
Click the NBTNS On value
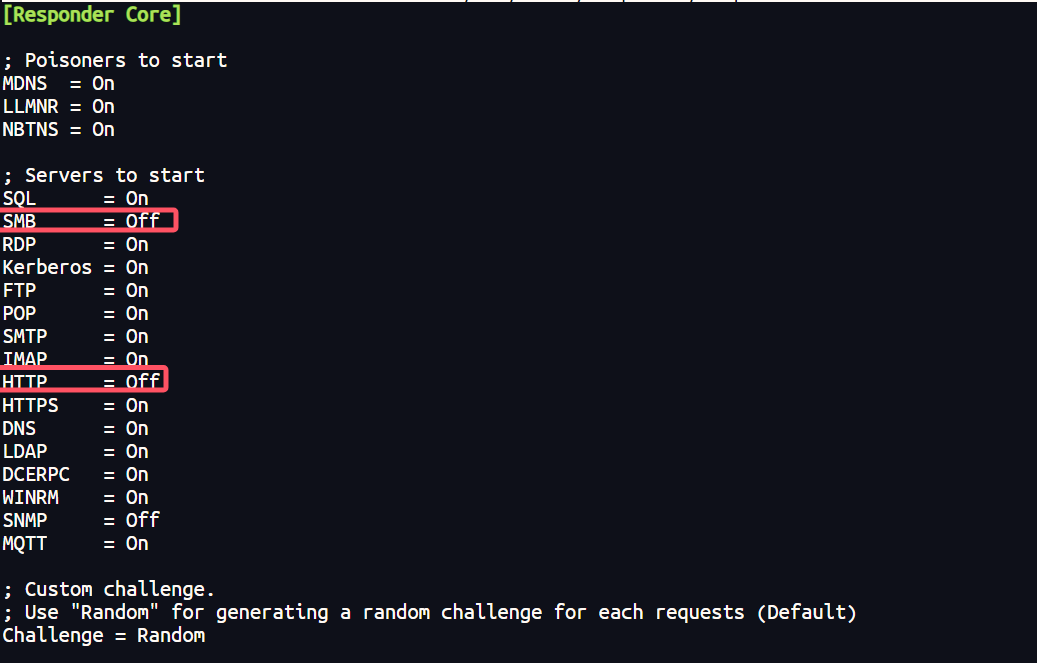click(103, 129)
